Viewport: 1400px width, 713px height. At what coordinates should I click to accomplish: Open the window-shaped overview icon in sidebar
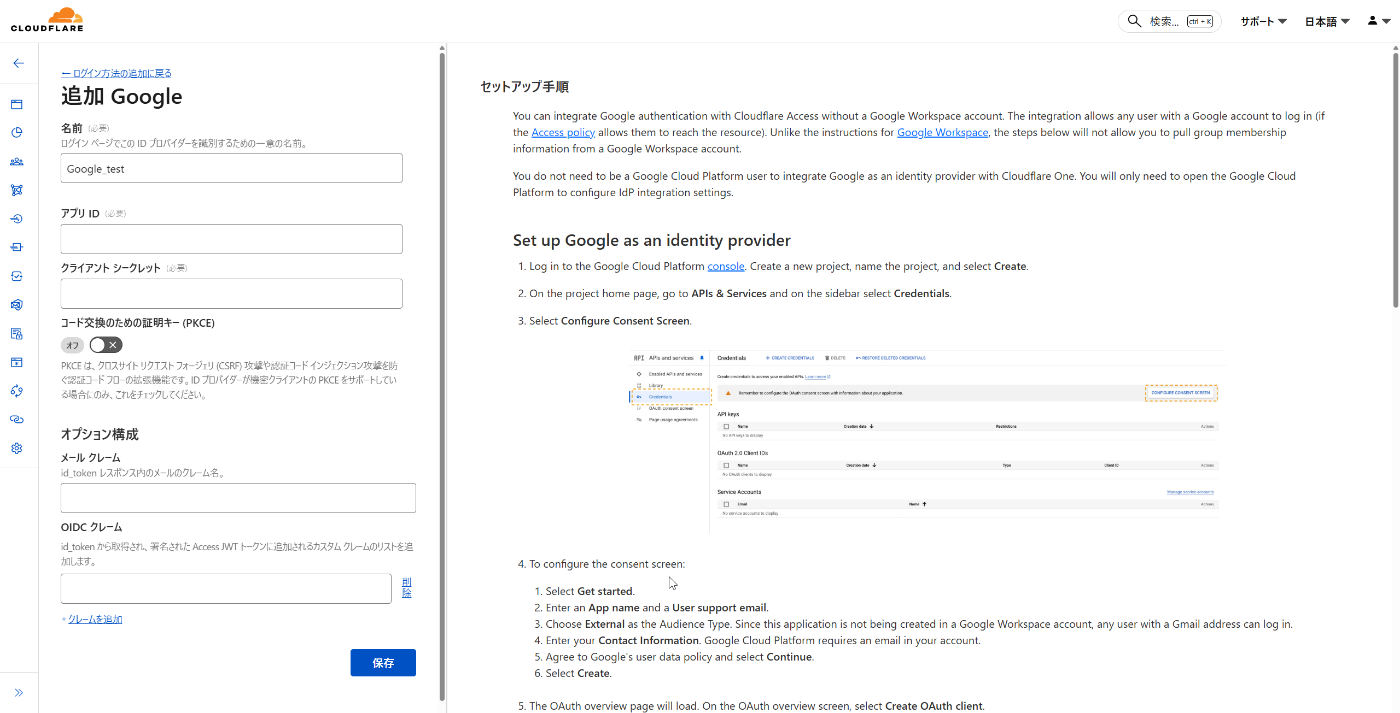[17, 104]
